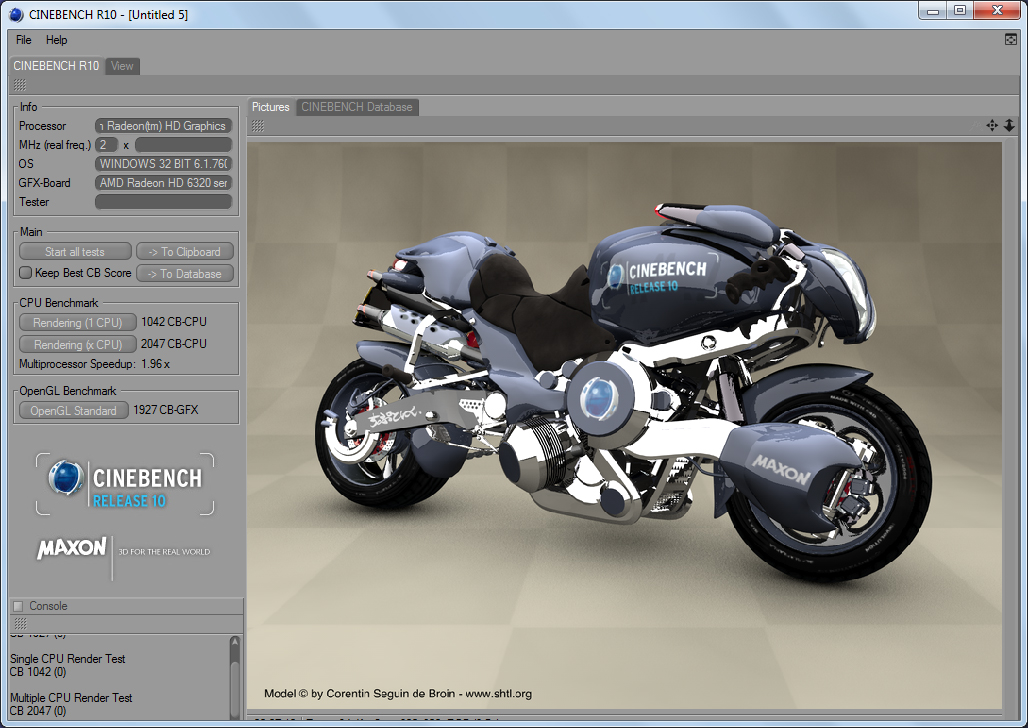The width and height of the screenshot is (1028, 728).
Task: Click the Processor name field
Action: tap(163, 126)
